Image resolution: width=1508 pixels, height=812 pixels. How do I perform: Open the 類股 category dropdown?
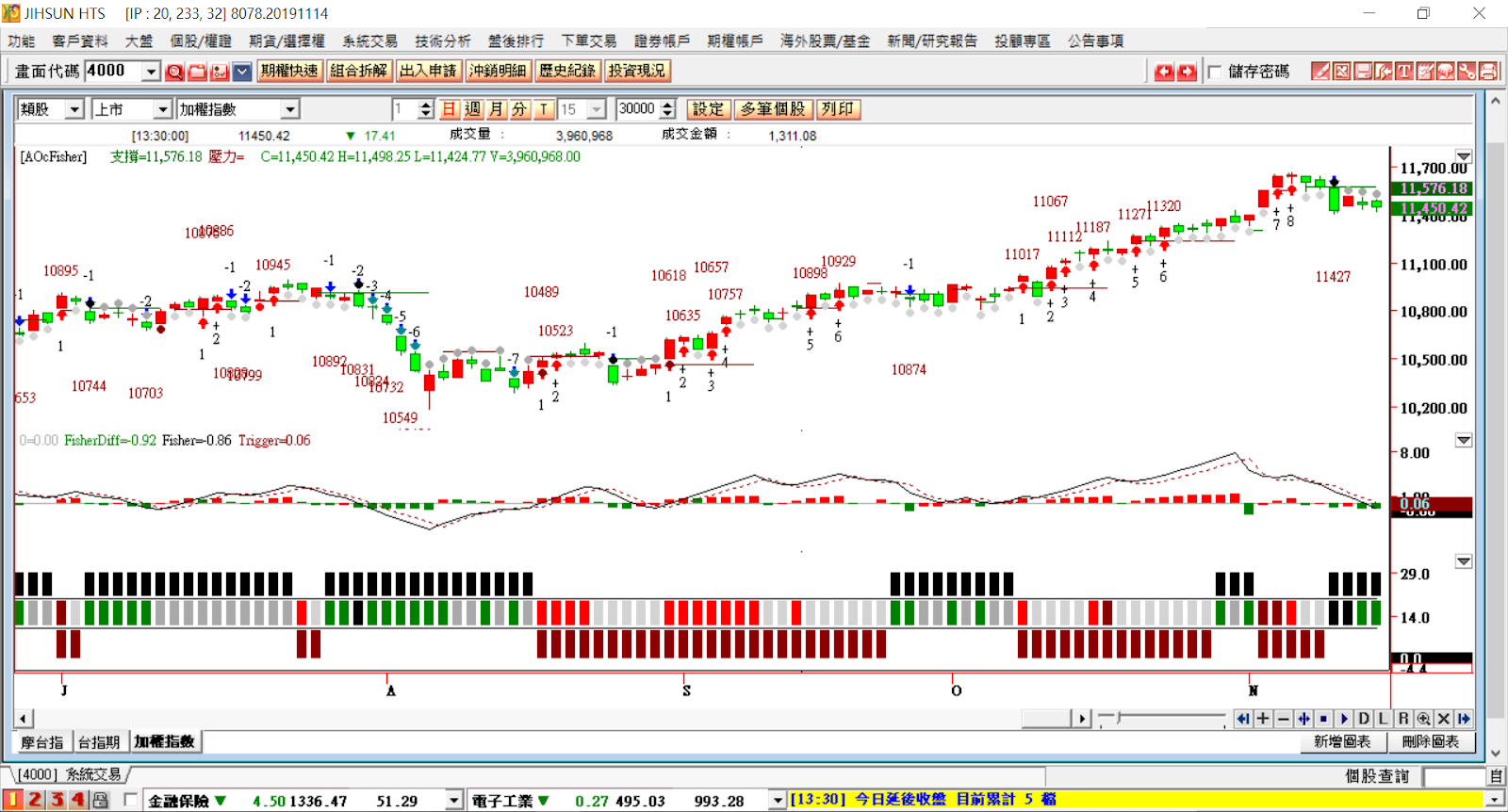pos(74,109)
